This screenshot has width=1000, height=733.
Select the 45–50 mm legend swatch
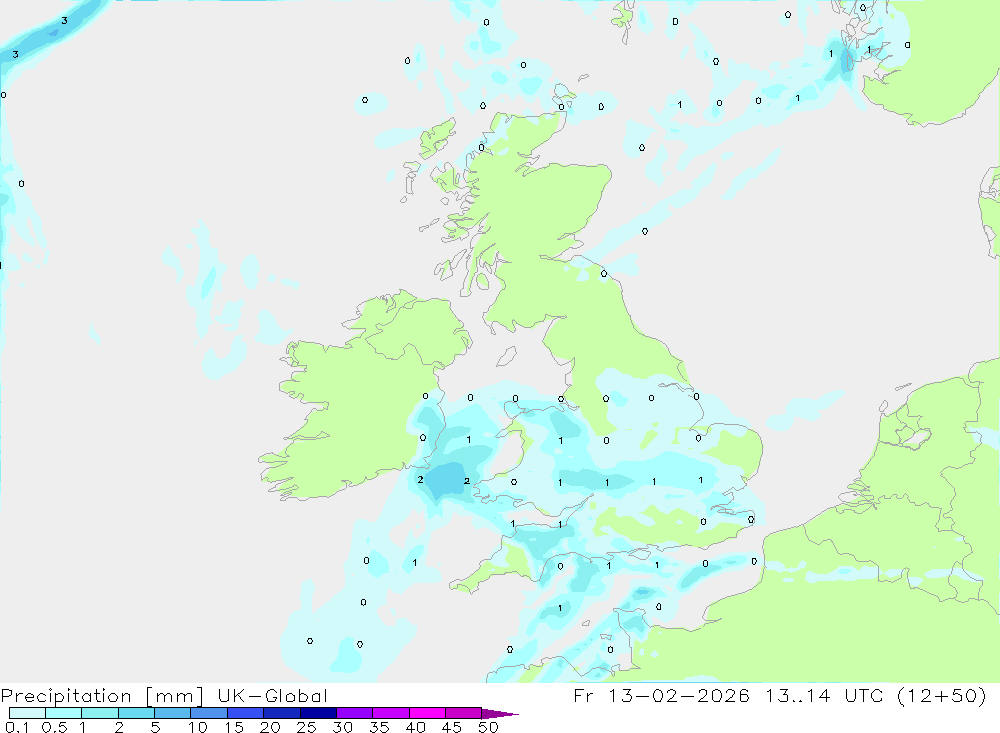464,713
